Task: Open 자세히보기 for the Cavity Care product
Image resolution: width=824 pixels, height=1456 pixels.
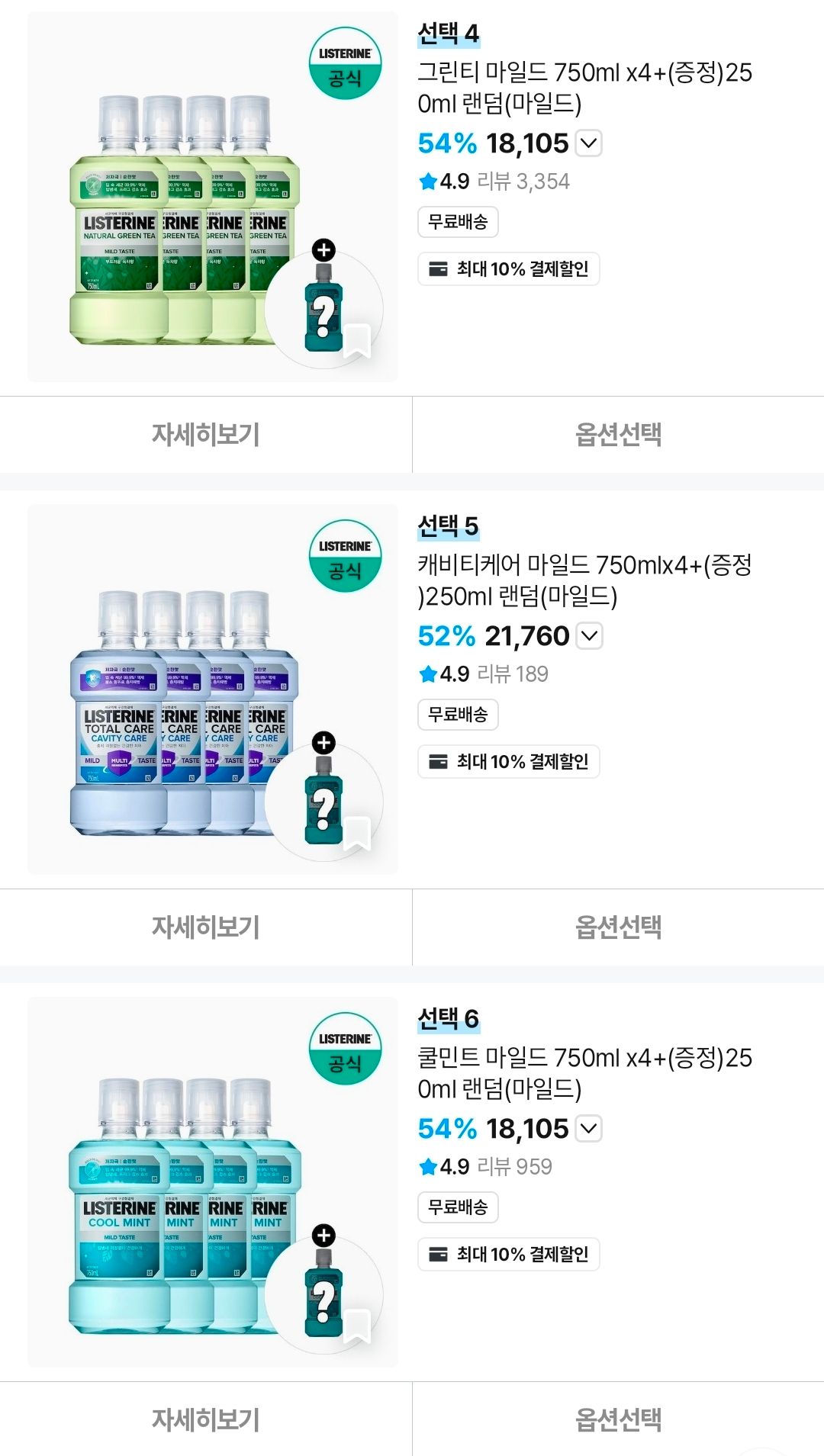Action: [206, 927]
